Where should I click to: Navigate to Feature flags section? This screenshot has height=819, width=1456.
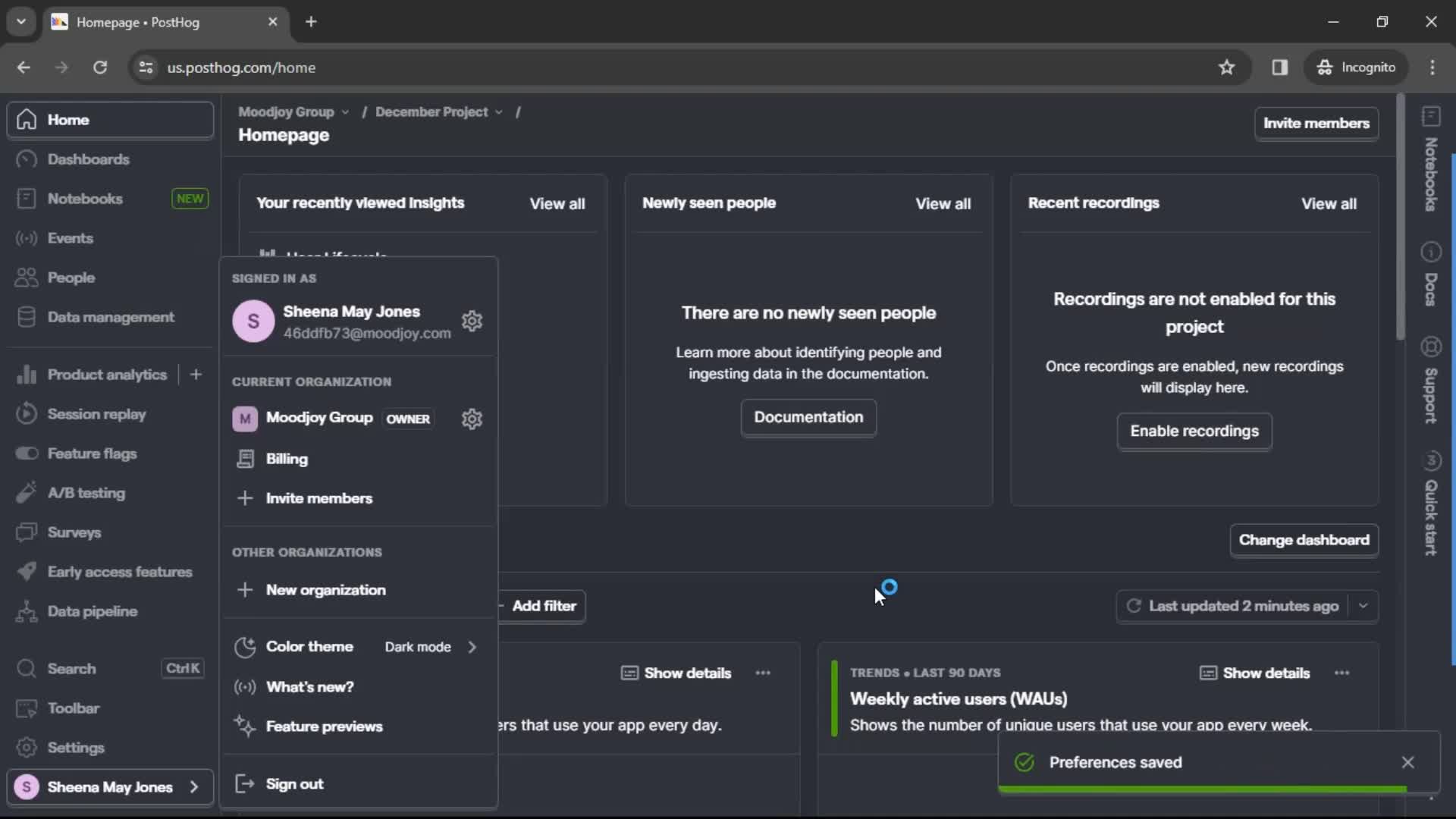coord(92,453)
